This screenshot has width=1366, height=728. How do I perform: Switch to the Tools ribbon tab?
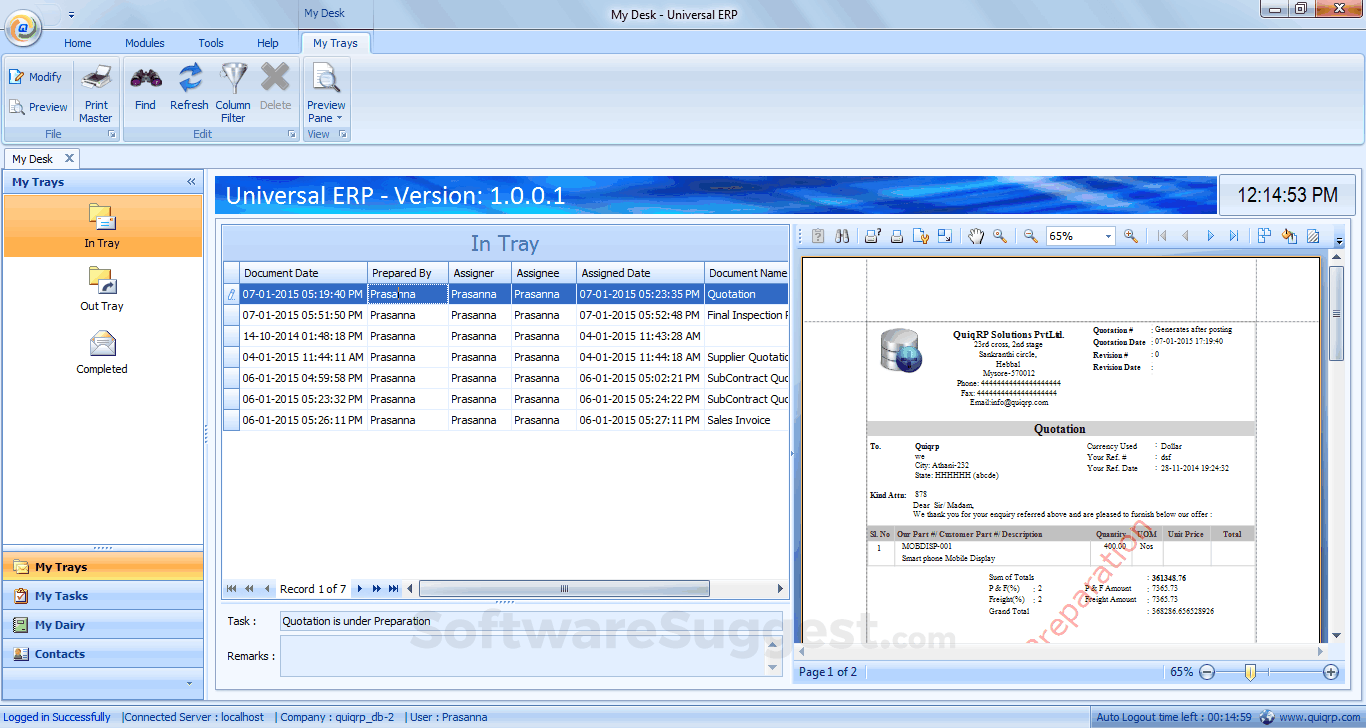[211, 43]
